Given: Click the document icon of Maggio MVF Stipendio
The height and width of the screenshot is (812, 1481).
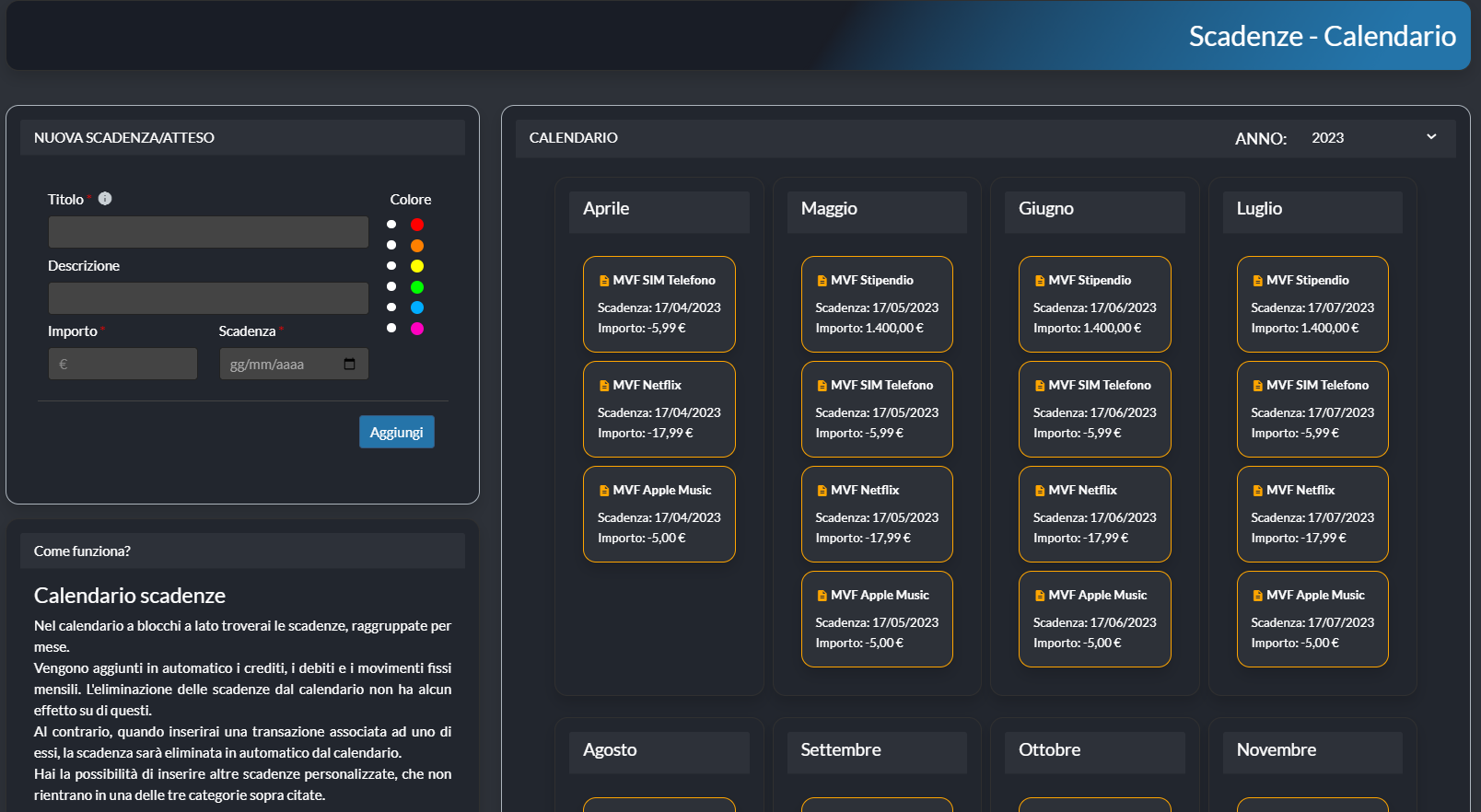Looking at the screenshot, I should (822, 281).
